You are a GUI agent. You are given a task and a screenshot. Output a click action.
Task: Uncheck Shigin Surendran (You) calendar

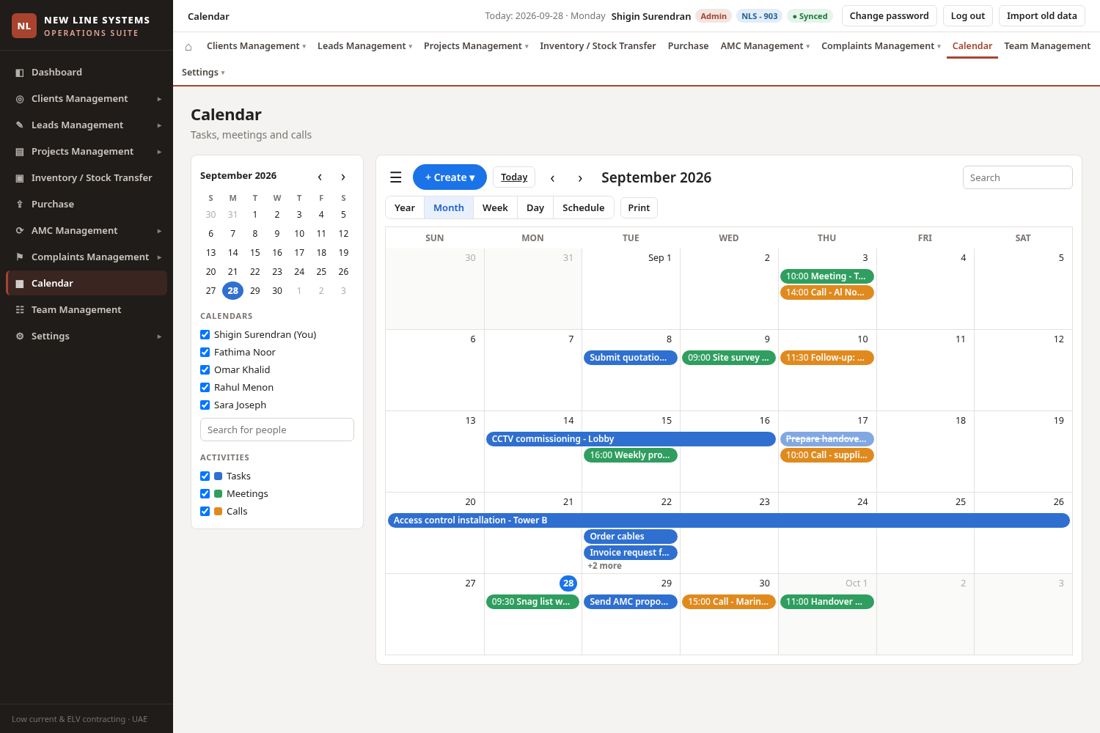[x=205, y=335]
